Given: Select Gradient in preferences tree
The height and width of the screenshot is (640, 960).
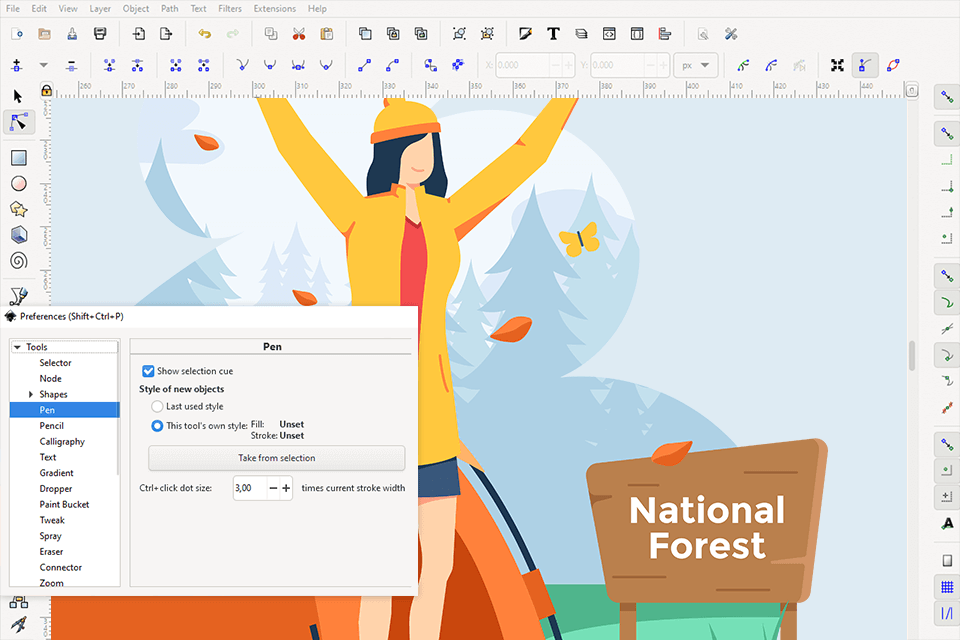Looking at the screenshot, I should 56,473.
